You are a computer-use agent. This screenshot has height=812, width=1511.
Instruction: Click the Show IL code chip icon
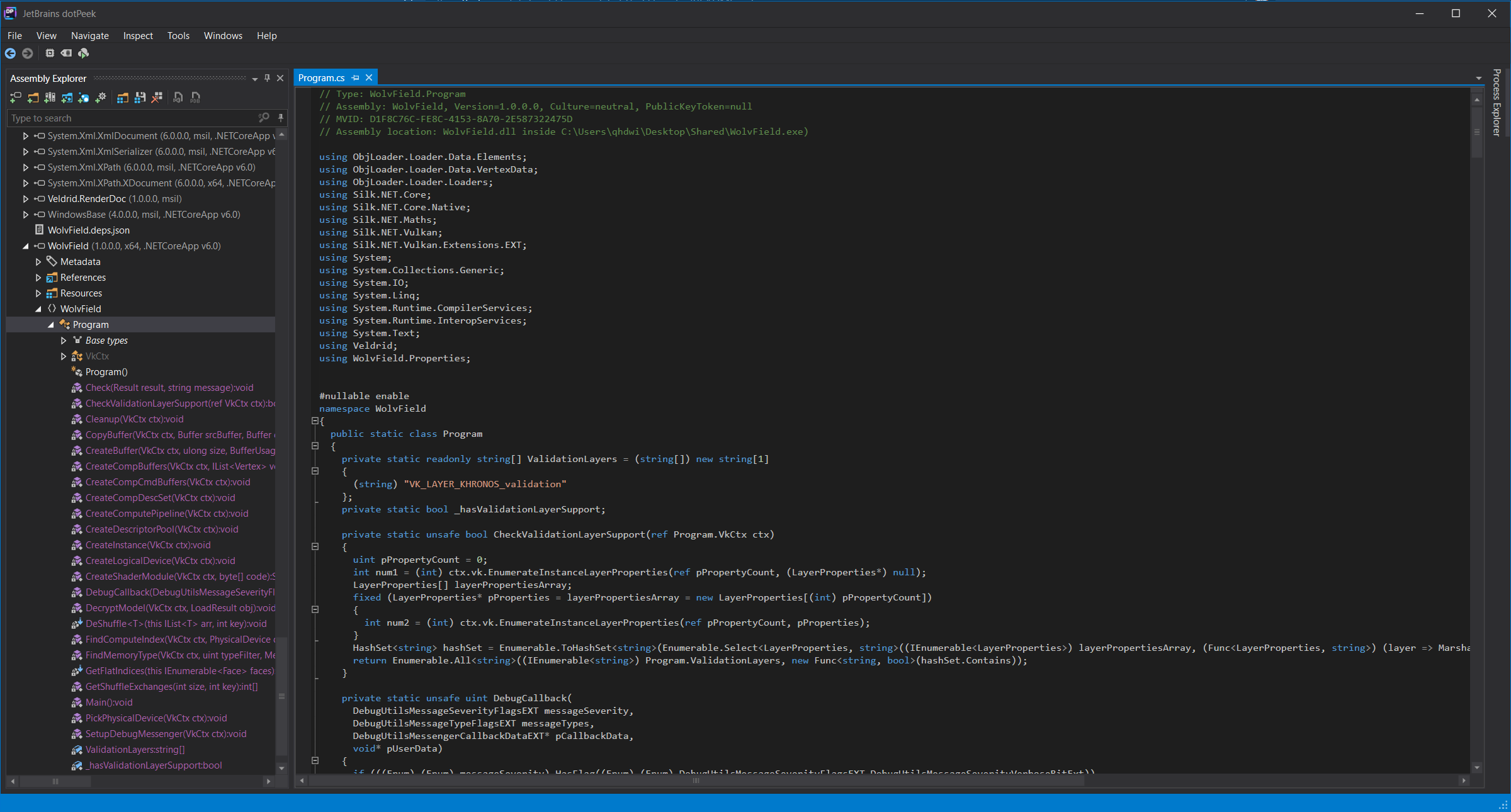coord(50,54)
